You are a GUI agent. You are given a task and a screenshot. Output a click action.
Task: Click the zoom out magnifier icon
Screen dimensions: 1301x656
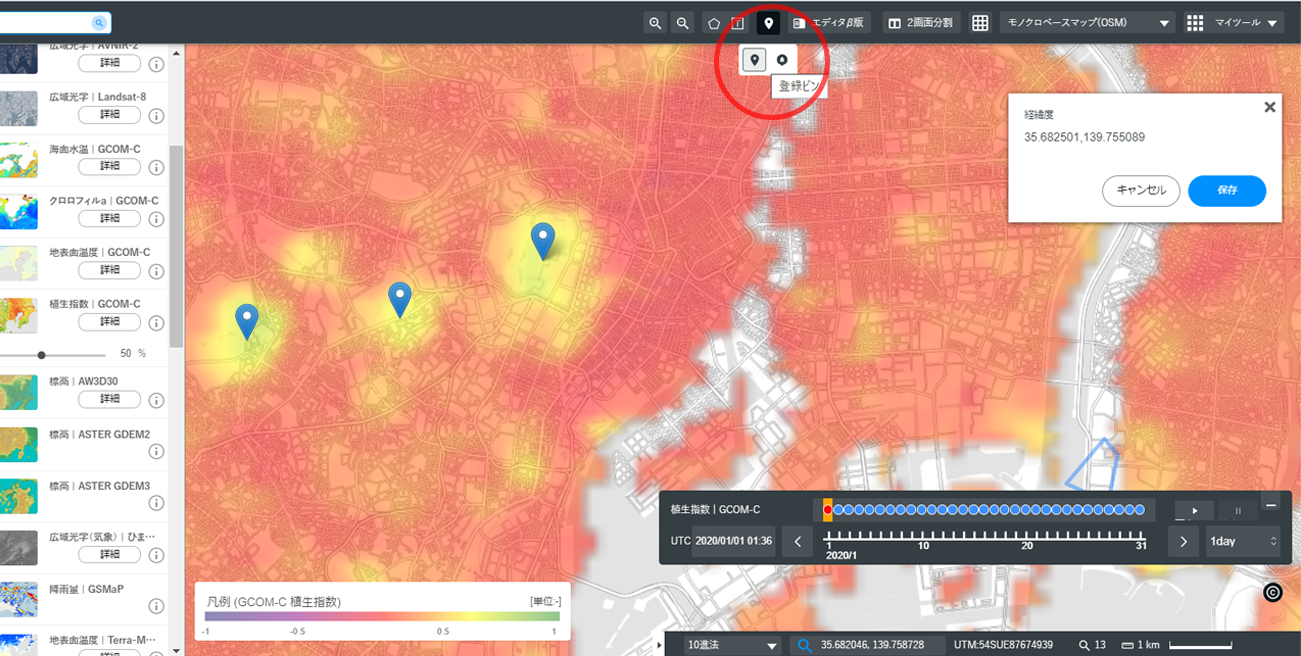pos(682,23)
